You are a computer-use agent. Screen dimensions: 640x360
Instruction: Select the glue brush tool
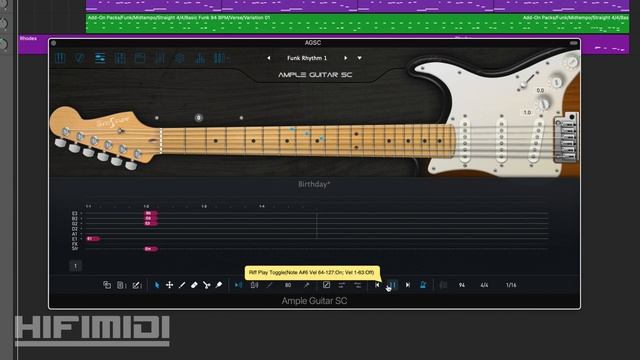219,285
